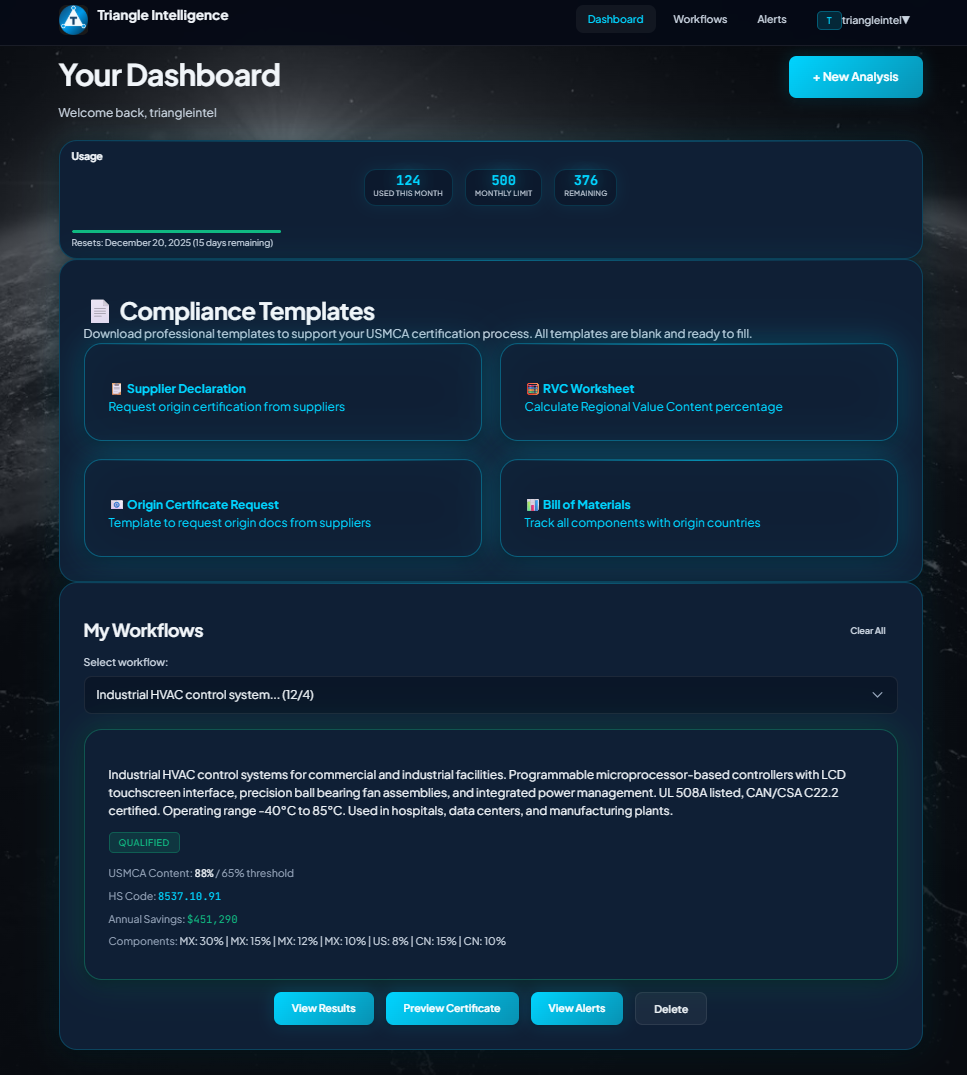The width and height of the screenshot is (967, 1075).
Task: Click the 376 REMAINING usage stat
Action: tap(585, 187)
